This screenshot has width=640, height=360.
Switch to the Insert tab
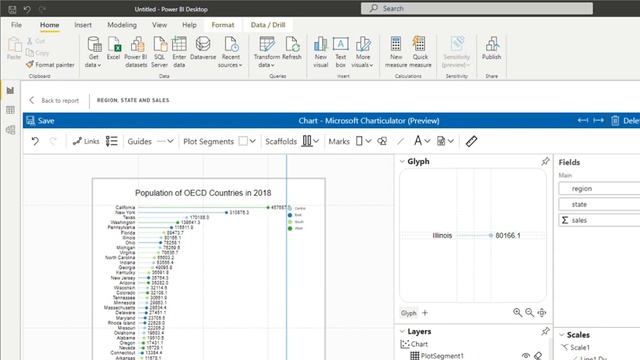coord(83,25)
